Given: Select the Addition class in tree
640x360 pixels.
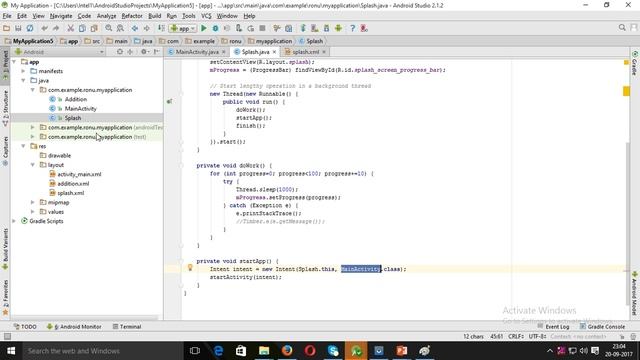Looking at the screenshot, I should coord(76,99).
